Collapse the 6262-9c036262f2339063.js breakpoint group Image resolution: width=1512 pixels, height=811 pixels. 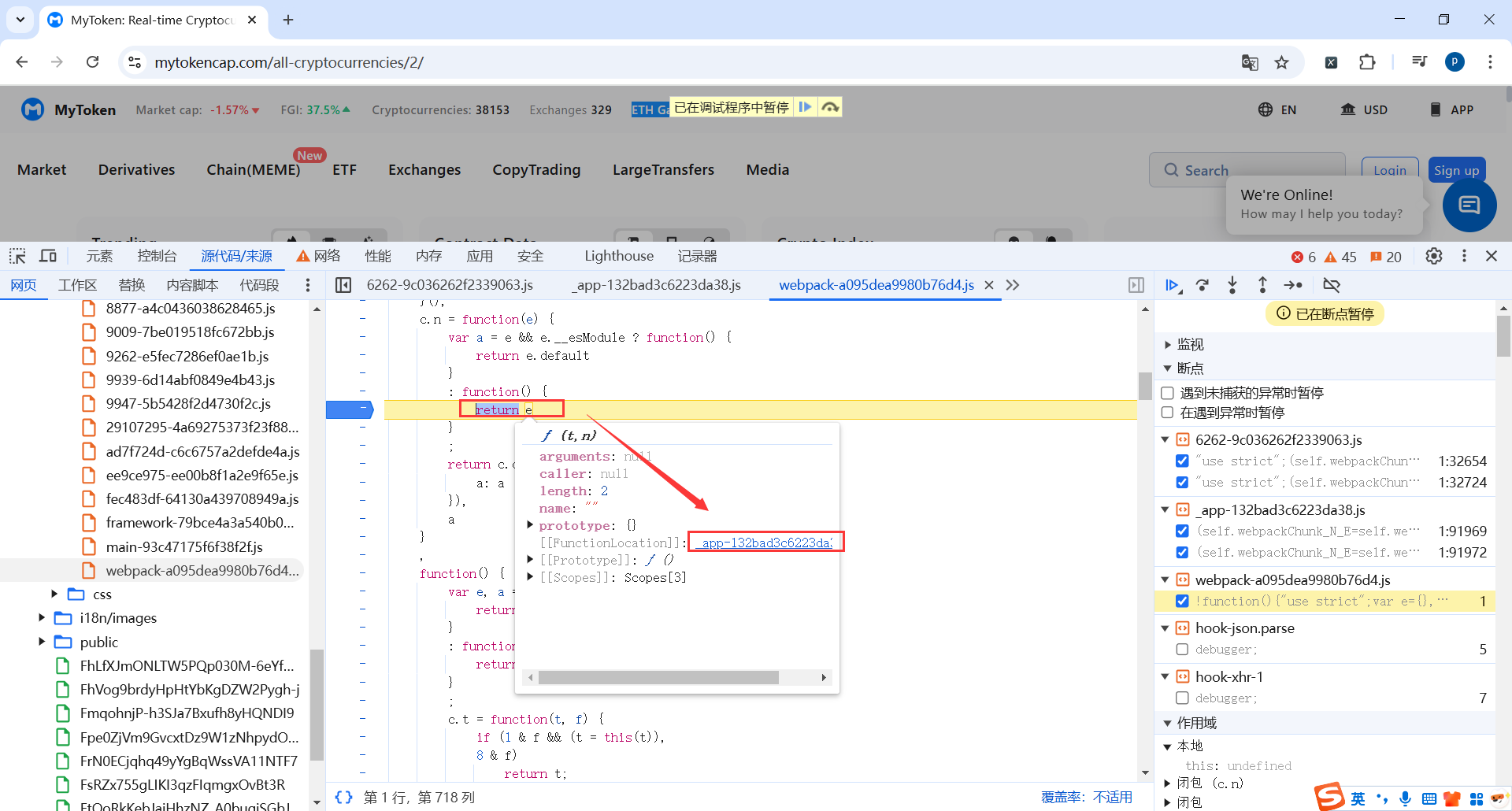tap(1165, 440)
